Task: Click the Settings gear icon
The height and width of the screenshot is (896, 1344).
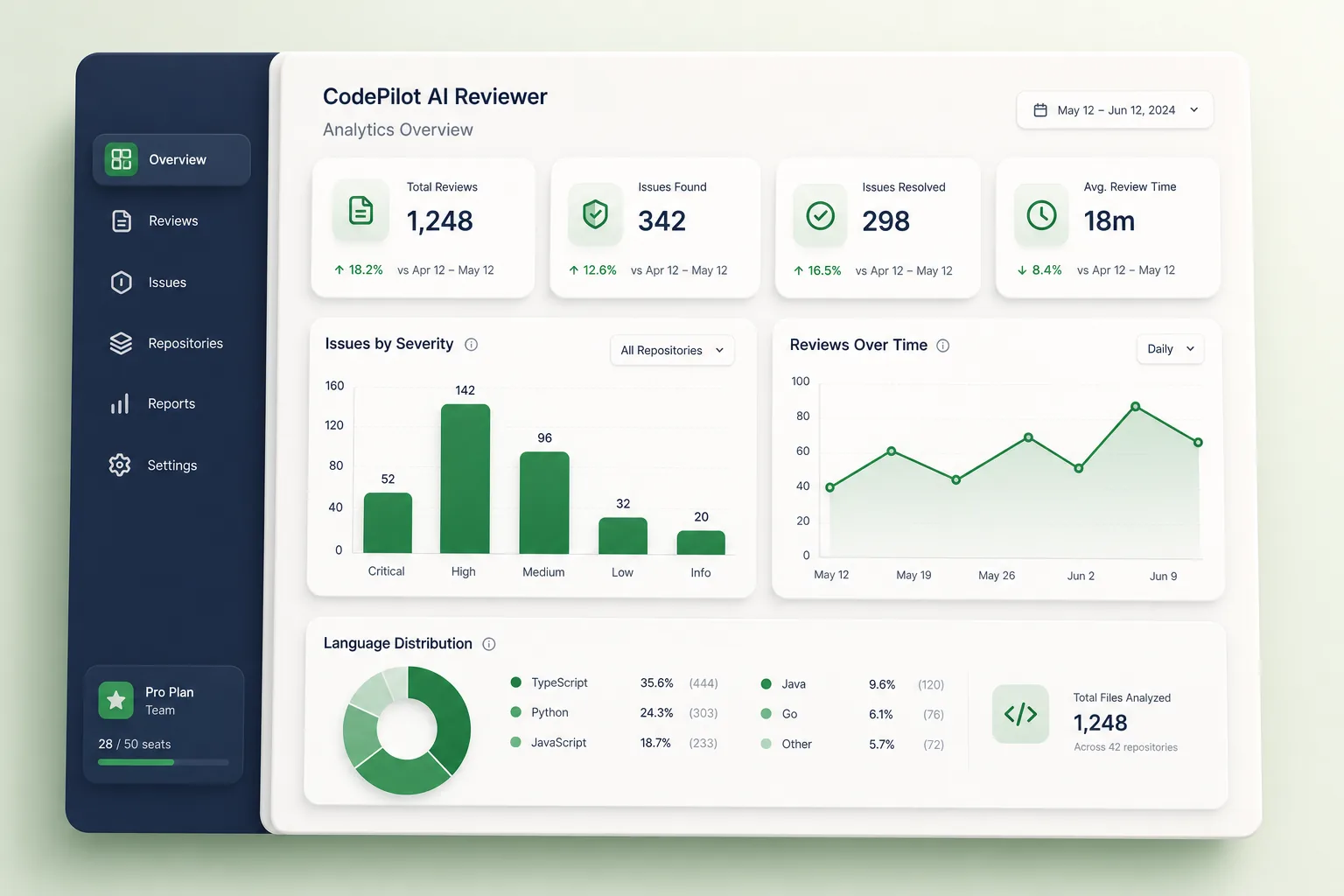Action: (x=120, y=465)
